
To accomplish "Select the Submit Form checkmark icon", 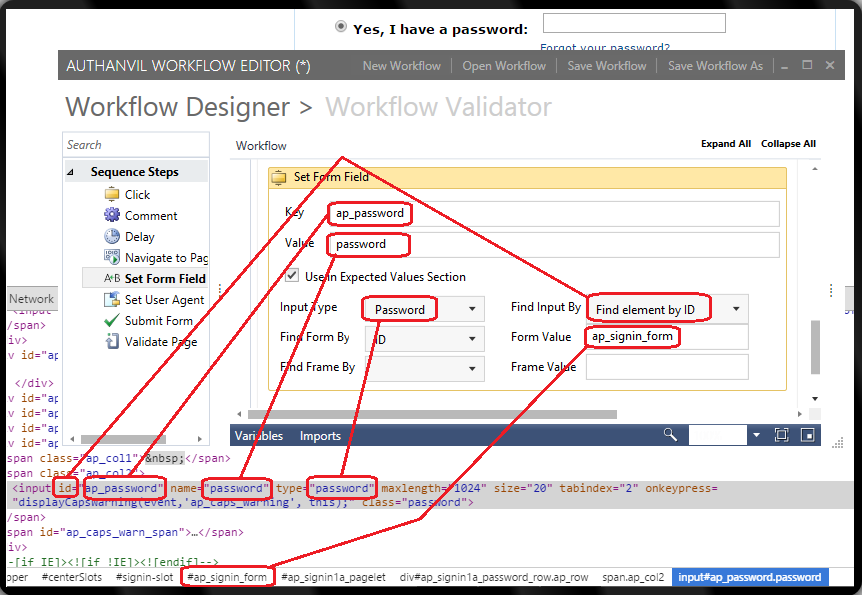I will [112, 320].
